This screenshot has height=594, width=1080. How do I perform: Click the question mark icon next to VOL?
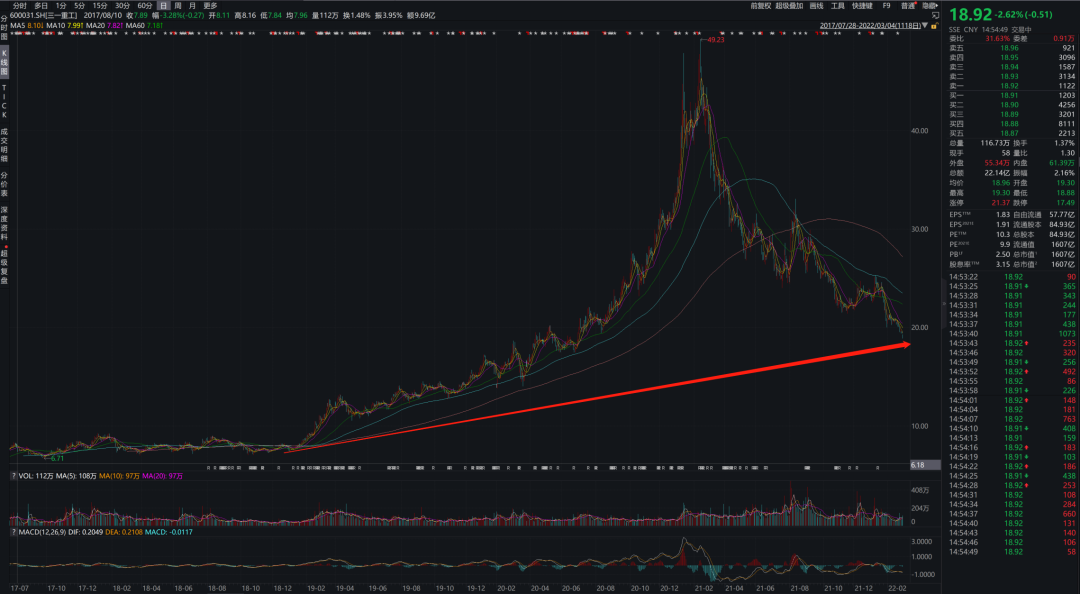14,476
